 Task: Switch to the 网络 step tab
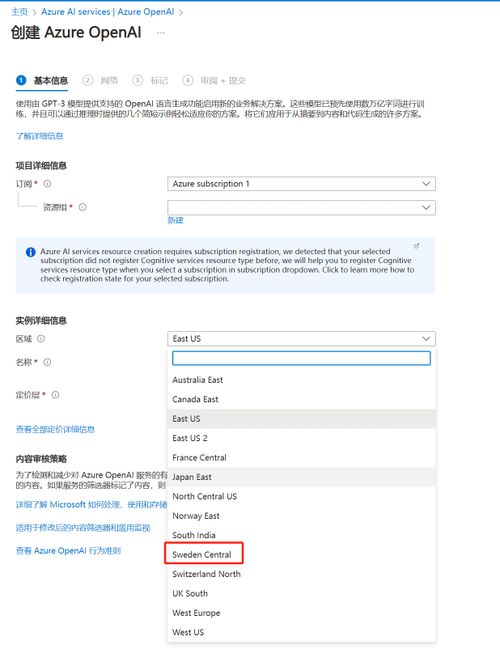pos(100,80)
